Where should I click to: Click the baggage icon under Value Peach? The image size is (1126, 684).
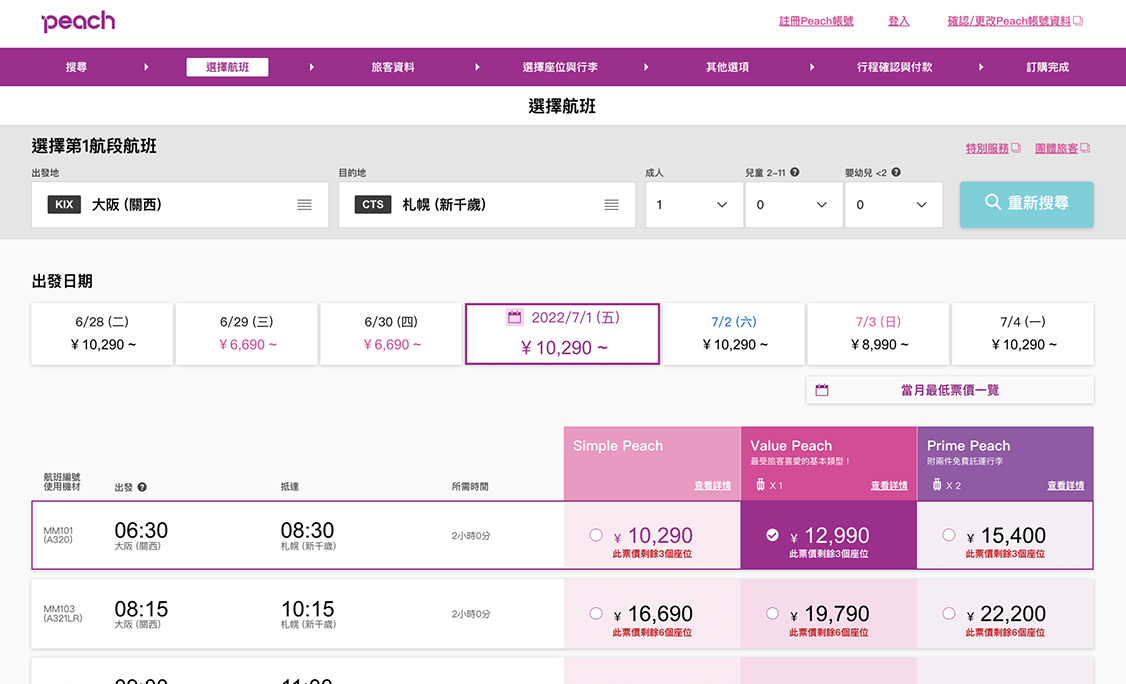click(x=760, y=485)
